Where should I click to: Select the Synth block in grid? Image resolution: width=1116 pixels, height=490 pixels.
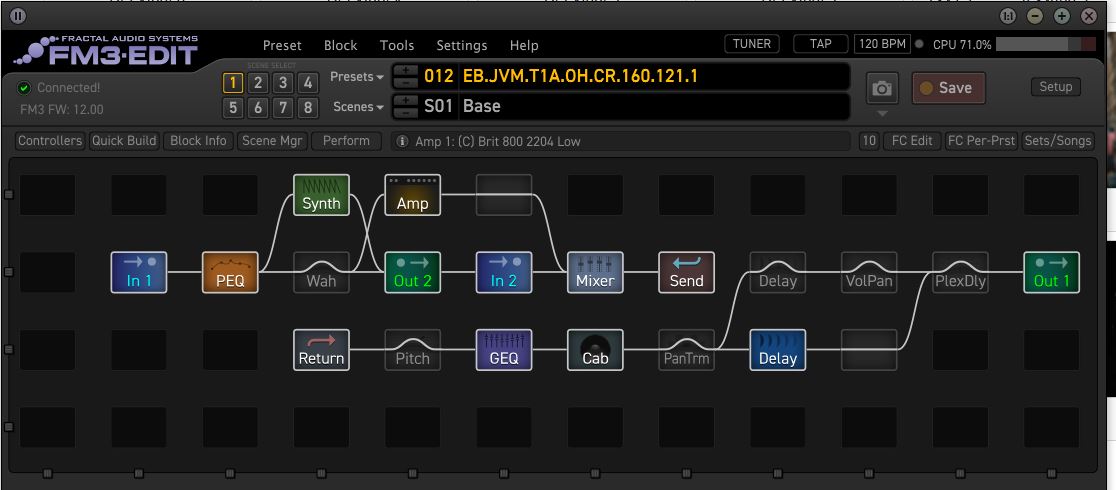321,194
